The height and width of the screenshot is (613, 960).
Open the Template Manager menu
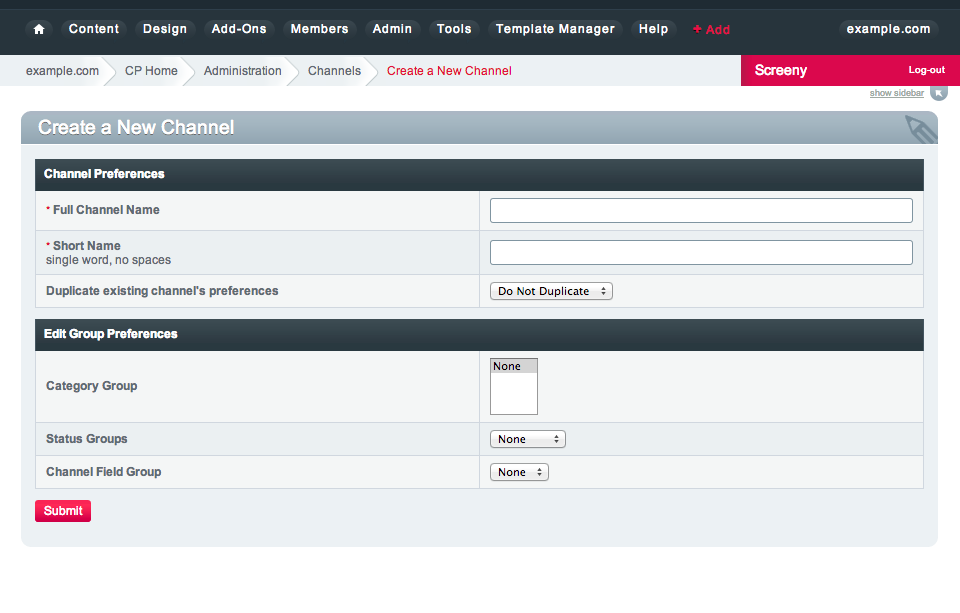tap(555, 29)
